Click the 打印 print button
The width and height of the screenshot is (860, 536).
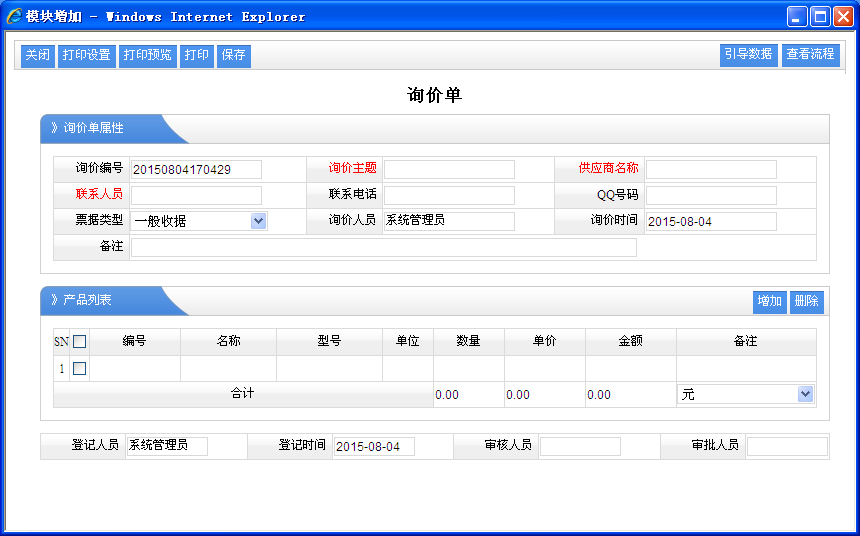(x=197, y=56)
